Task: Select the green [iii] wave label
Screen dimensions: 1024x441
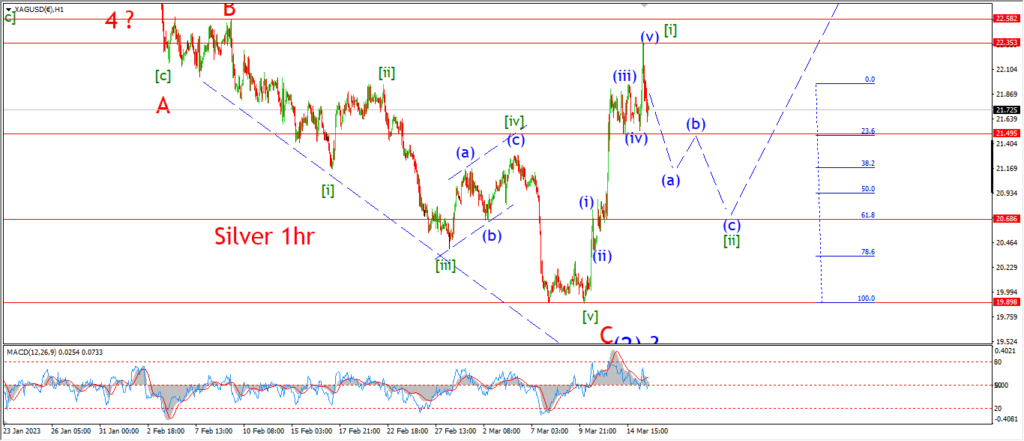Action: [446, 265]
